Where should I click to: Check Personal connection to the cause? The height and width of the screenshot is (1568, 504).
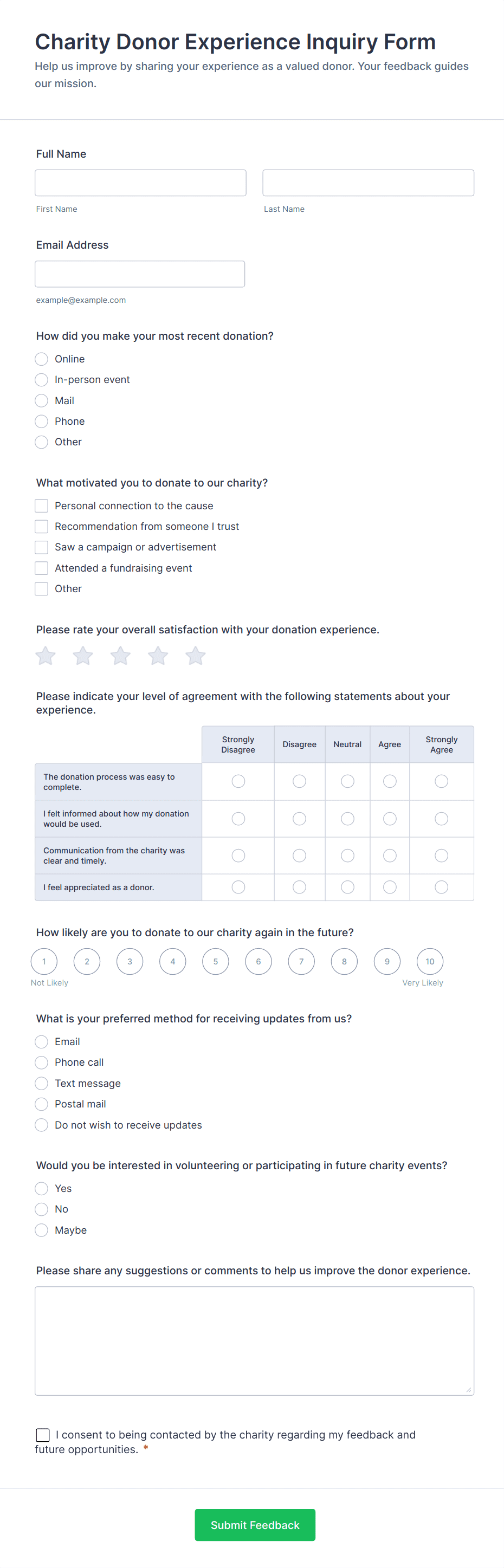click(x=41, y=506)
